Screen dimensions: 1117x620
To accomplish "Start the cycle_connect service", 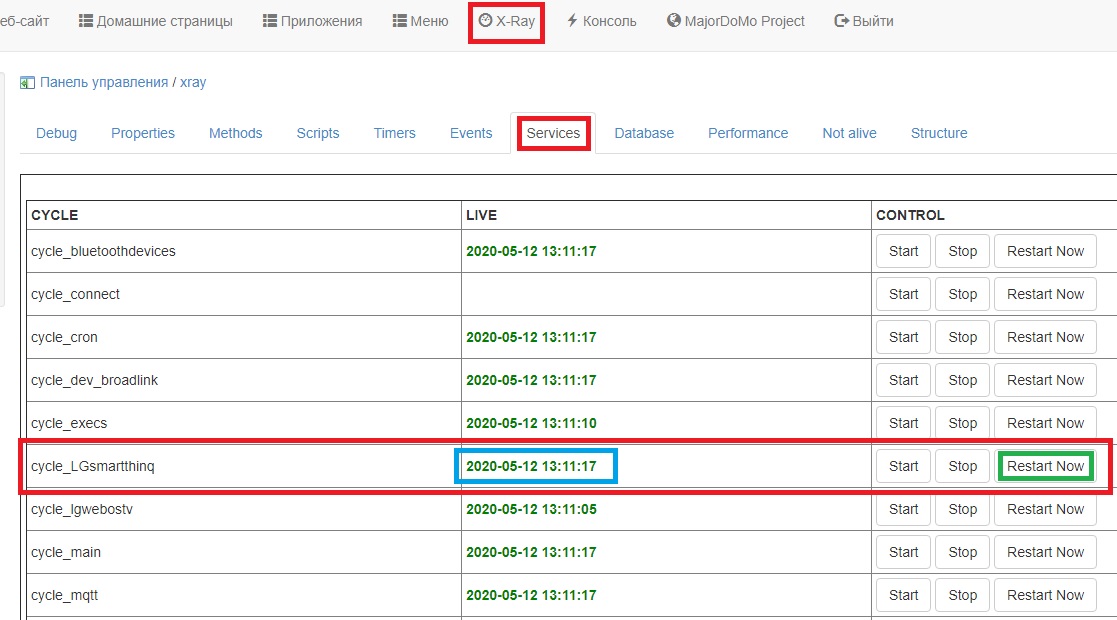I will point(903,294).
